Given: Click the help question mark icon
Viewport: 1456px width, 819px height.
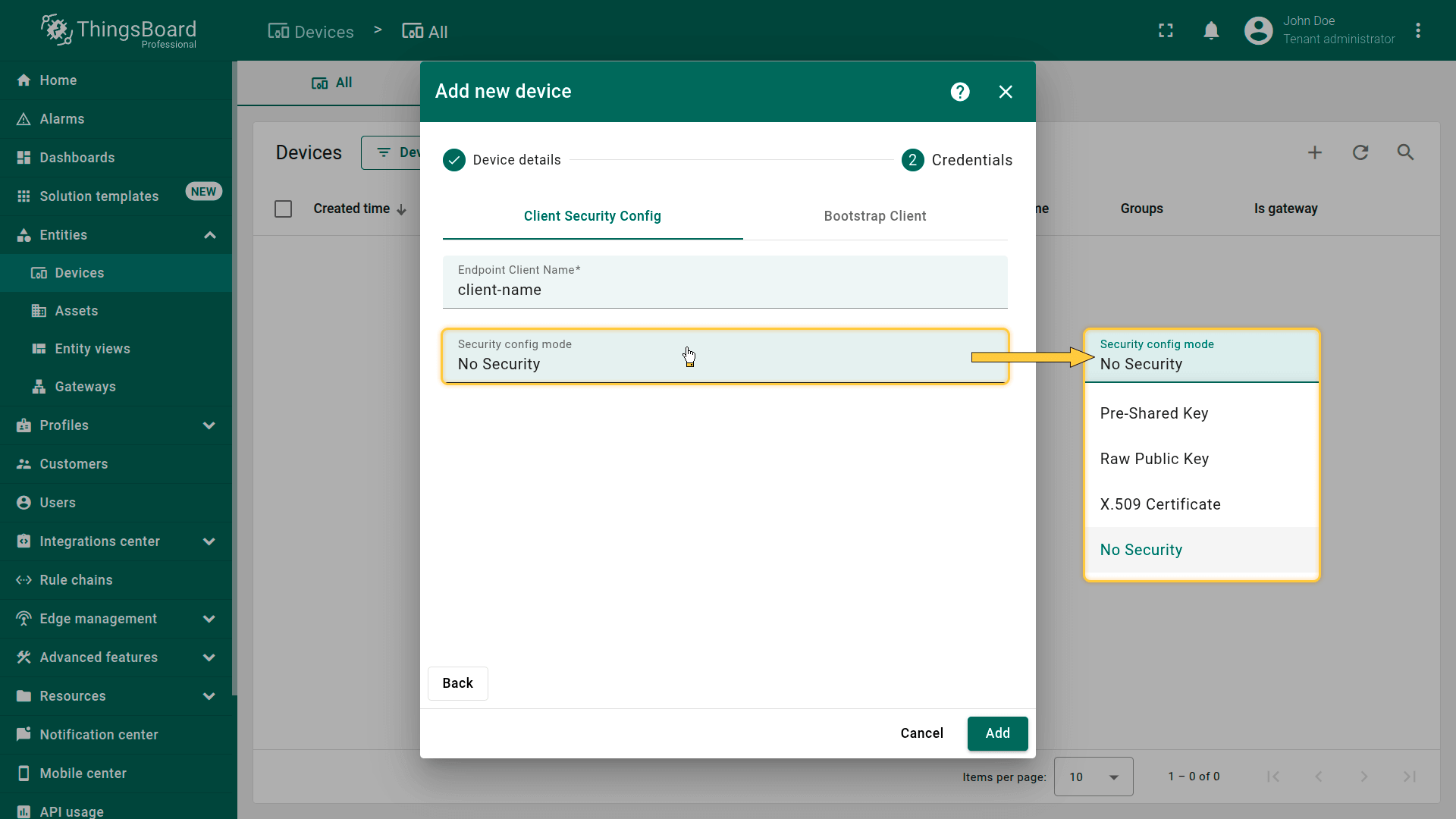Looking at the screenshot, I should click(x=960, y=92).
